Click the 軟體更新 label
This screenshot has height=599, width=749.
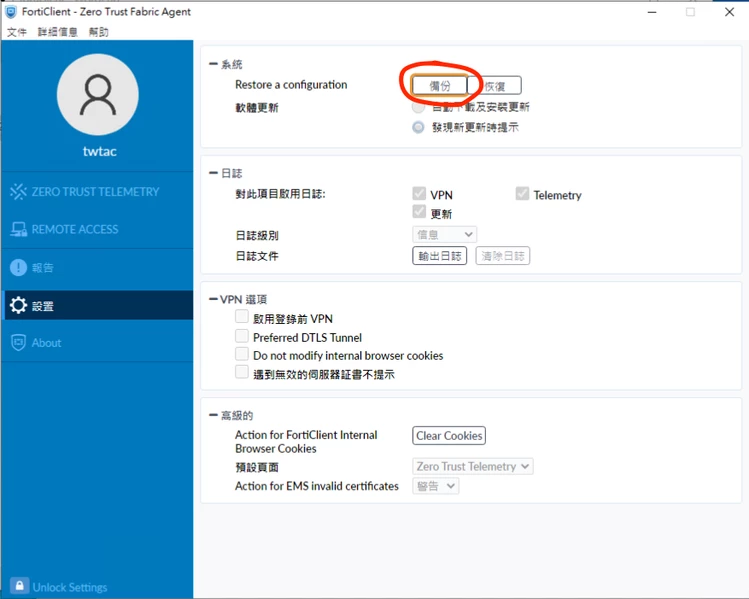(x=257, y=107)
